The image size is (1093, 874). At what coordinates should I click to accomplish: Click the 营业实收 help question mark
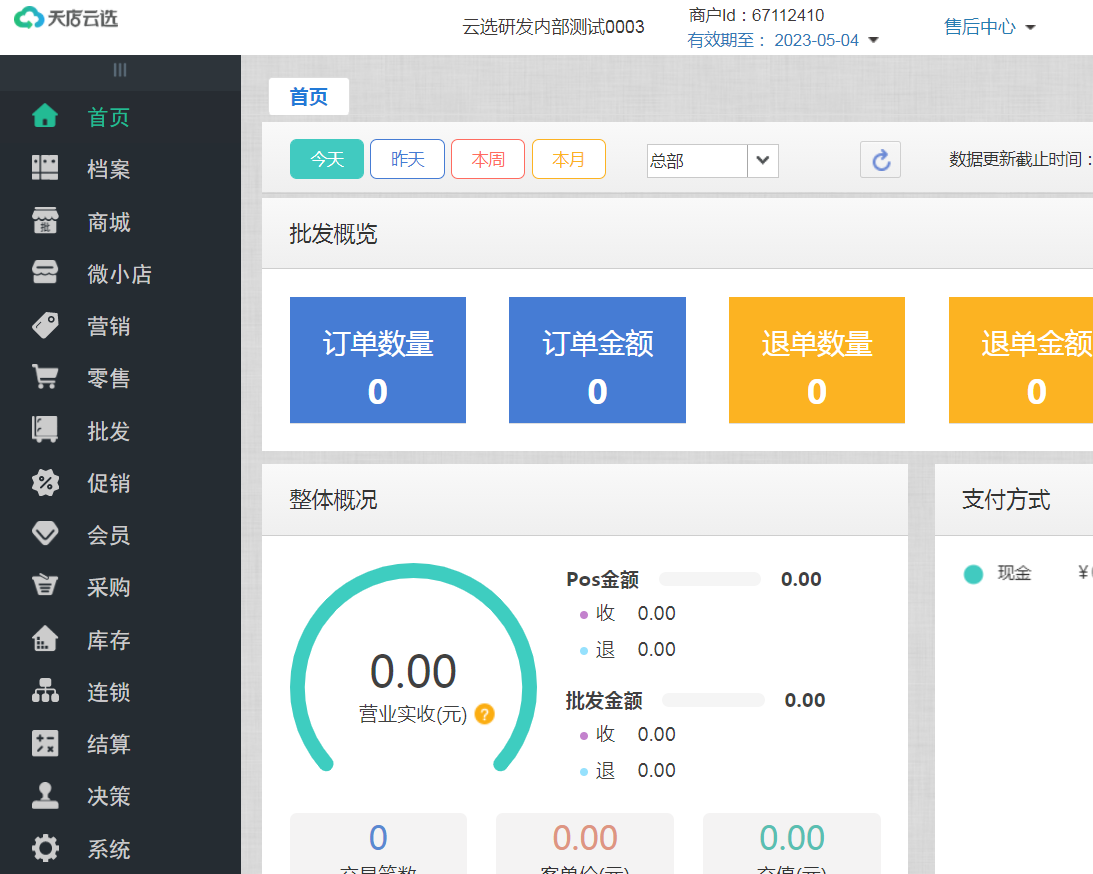484,714
